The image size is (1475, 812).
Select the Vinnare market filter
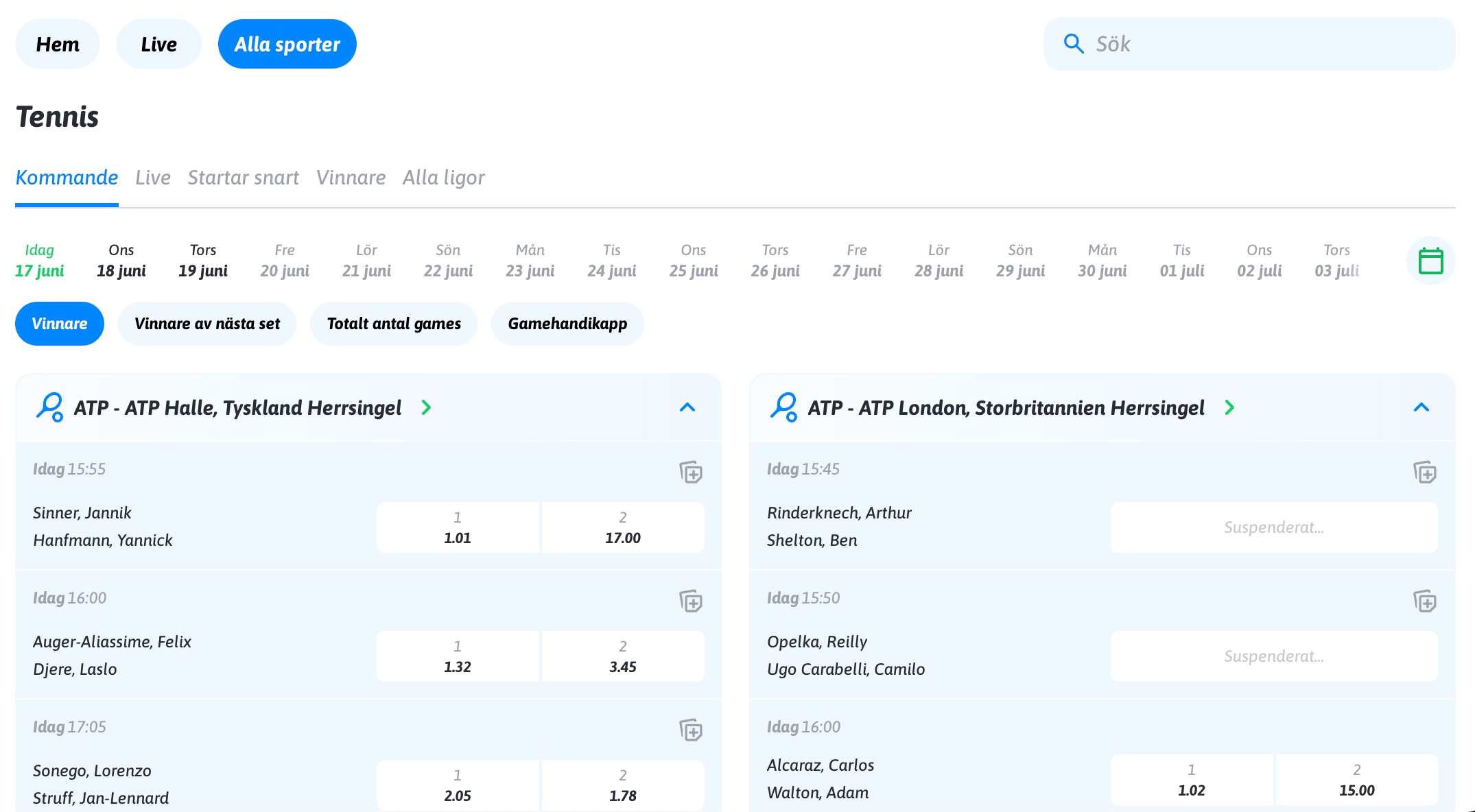pos(60,324)
